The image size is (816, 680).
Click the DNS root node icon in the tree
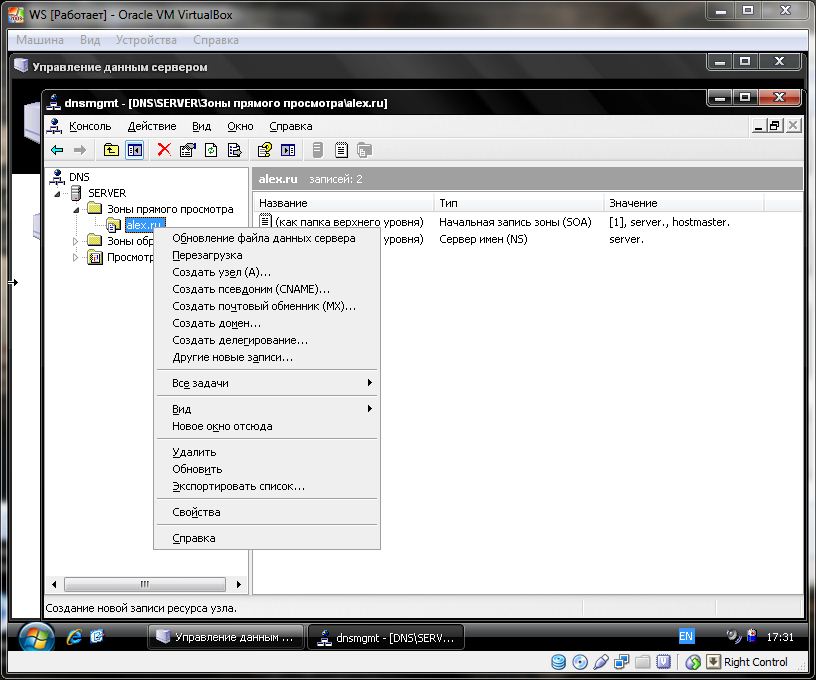(56, 177)
